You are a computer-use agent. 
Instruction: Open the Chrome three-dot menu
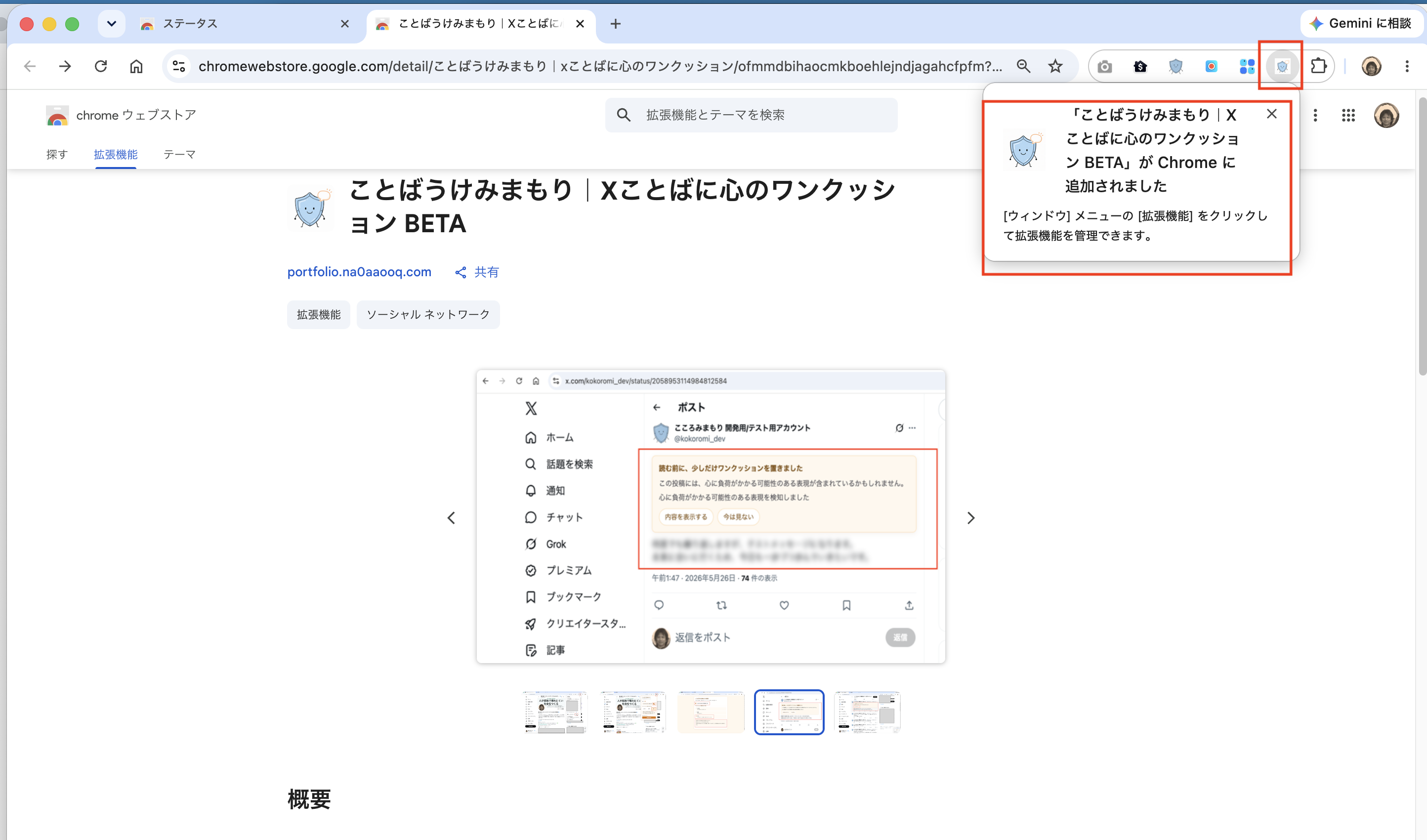1407,66
